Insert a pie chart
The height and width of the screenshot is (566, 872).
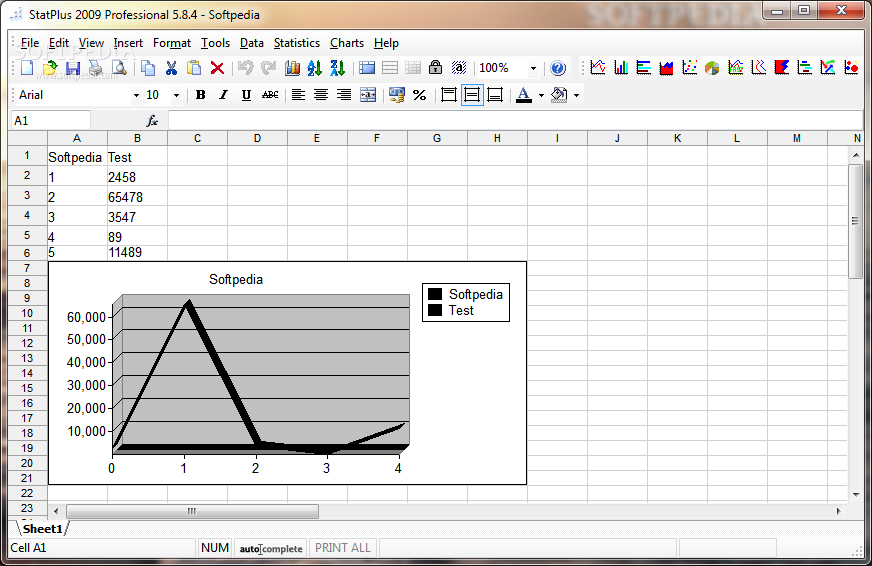tap(712, 67)
